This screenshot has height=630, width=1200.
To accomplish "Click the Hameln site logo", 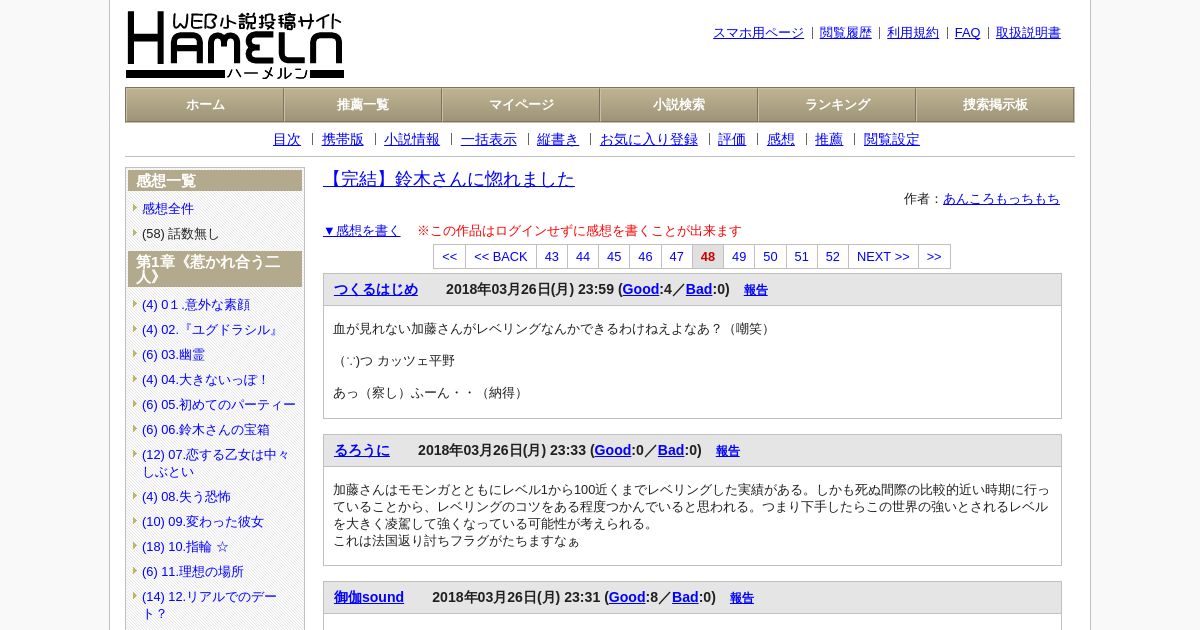I will [x=235, y=45].
